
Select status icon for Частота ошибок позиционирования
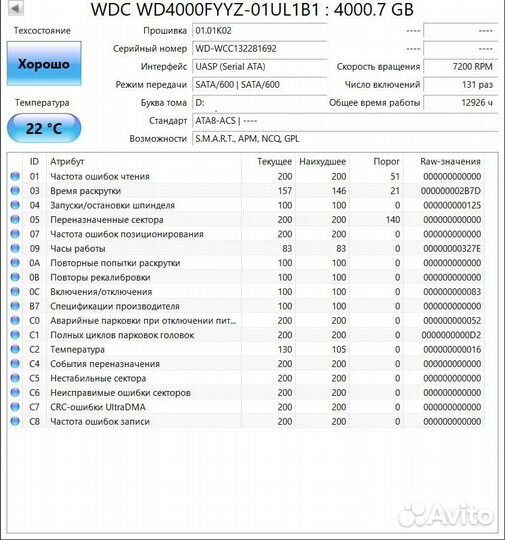pyautogui.click(x=15, y=234)
